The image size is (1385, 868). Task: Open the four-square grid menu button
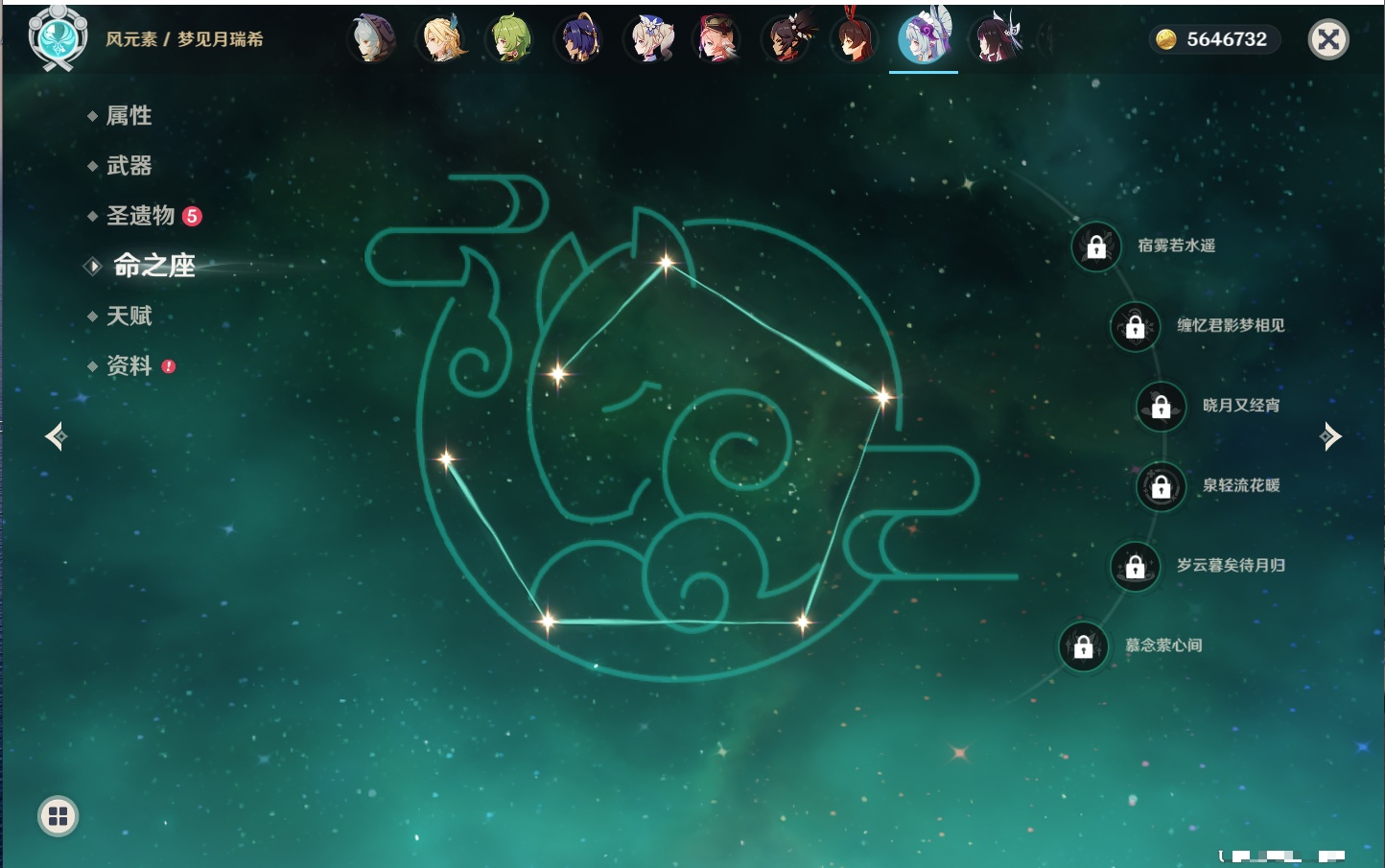(58, 816)
